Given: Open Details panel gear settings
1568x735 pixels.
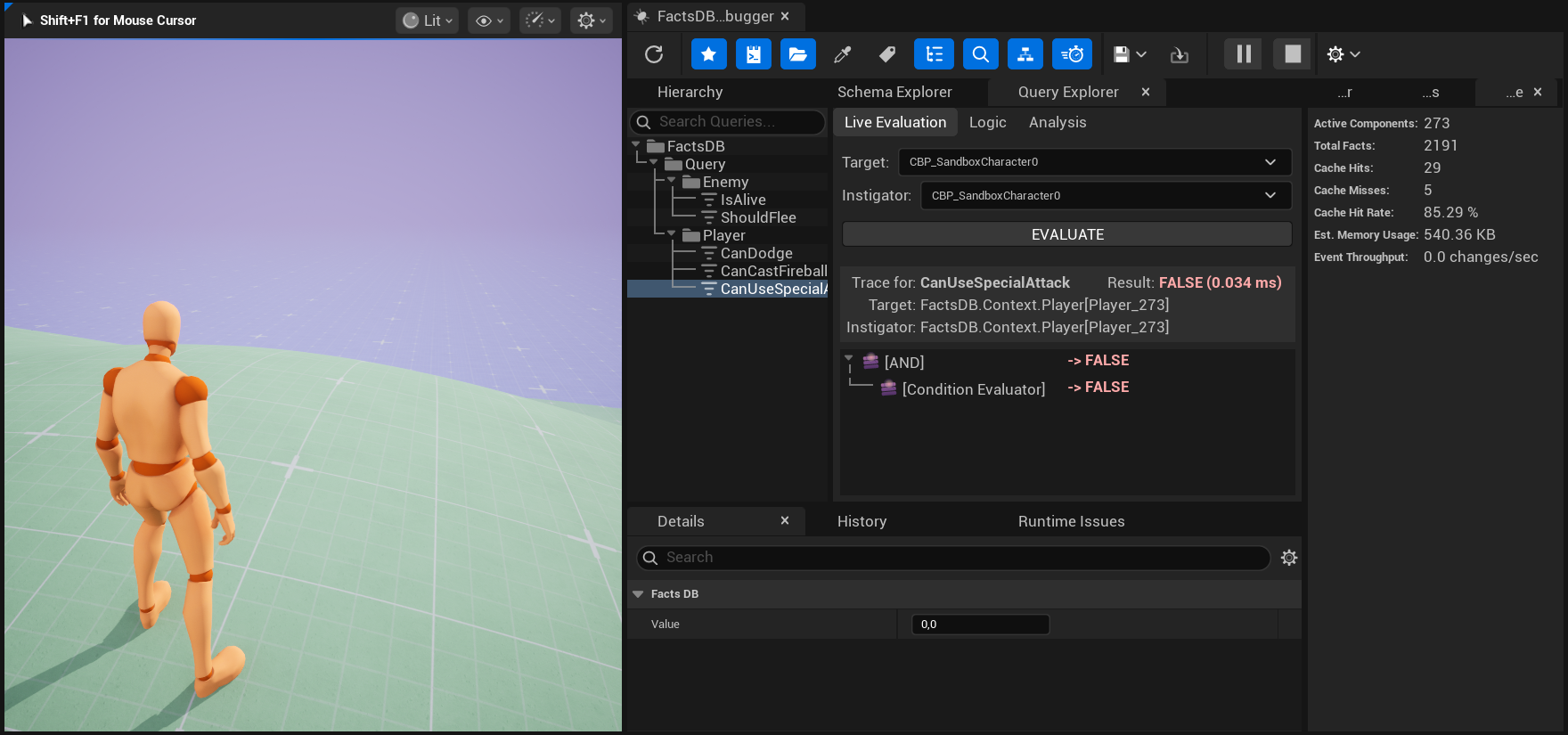Looking at the screenshot, I should (1289, 558).
